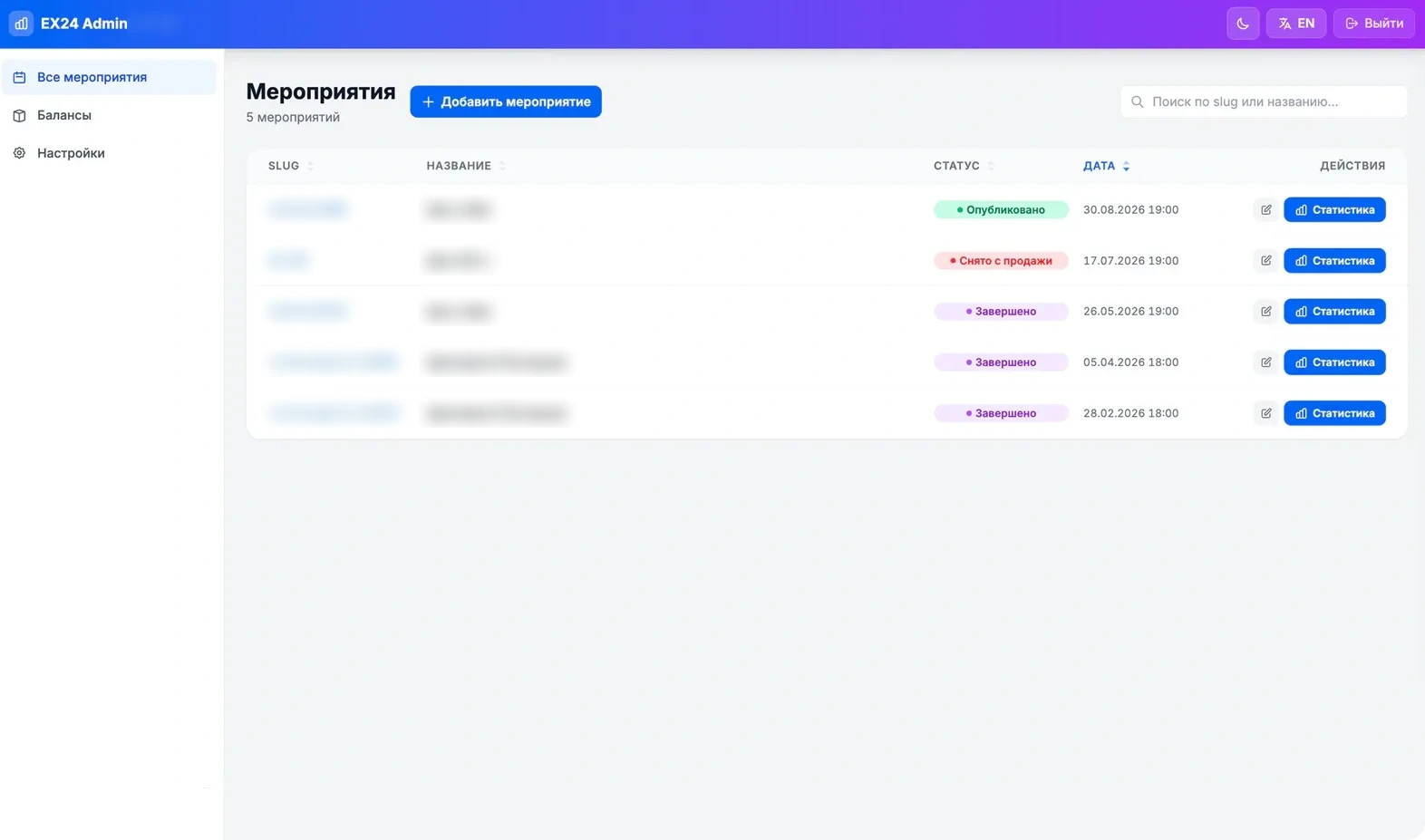Click Завершено badge in the 28.02.2026 row
1425x840 pixels.
coord(1001,412)
